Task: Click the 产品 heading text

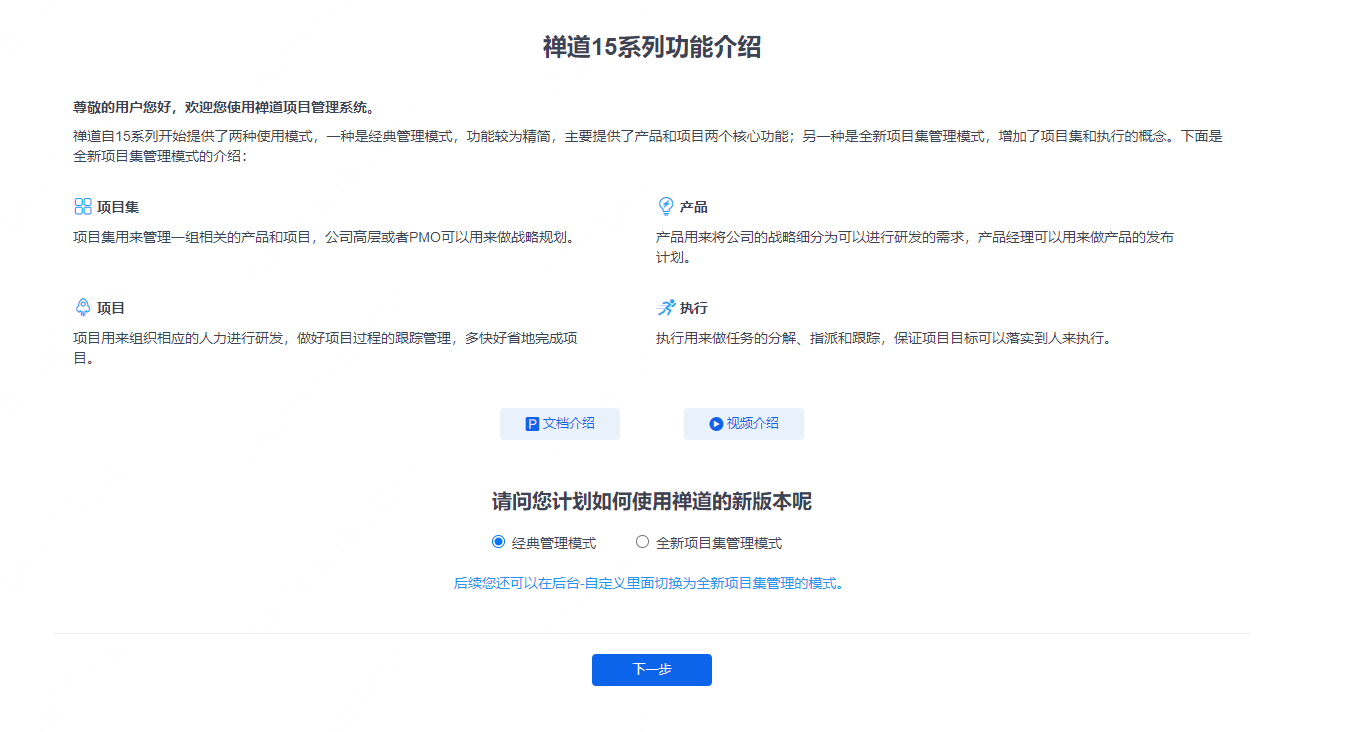Action: coord(694,207)
